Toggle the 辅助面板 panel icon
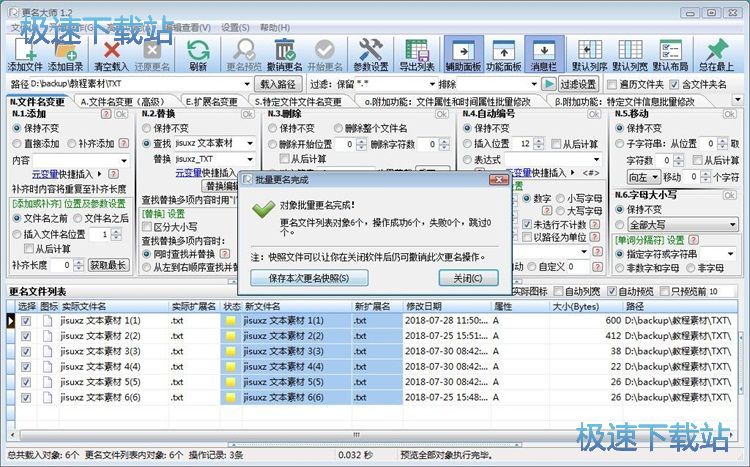This screenshot has height=467, width=750. tap(463, 54)
